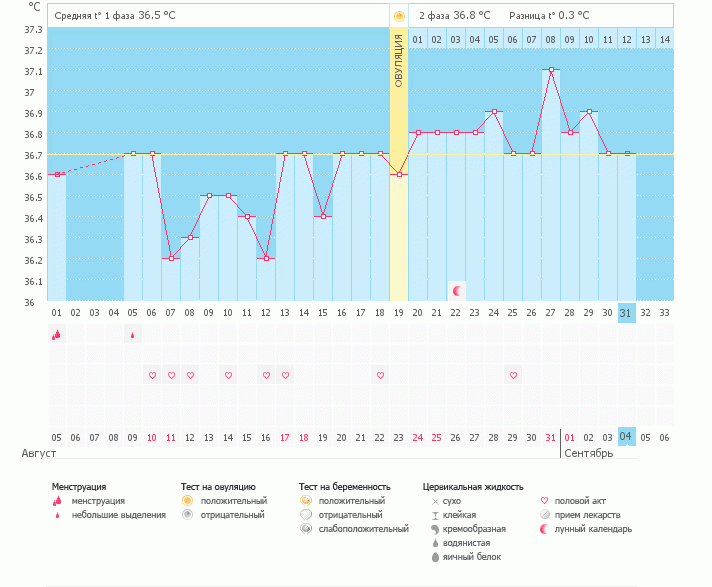Click the водянистая legend icon
The width and height of the screenshot is (712, 587).
click(x=435, y=543)
